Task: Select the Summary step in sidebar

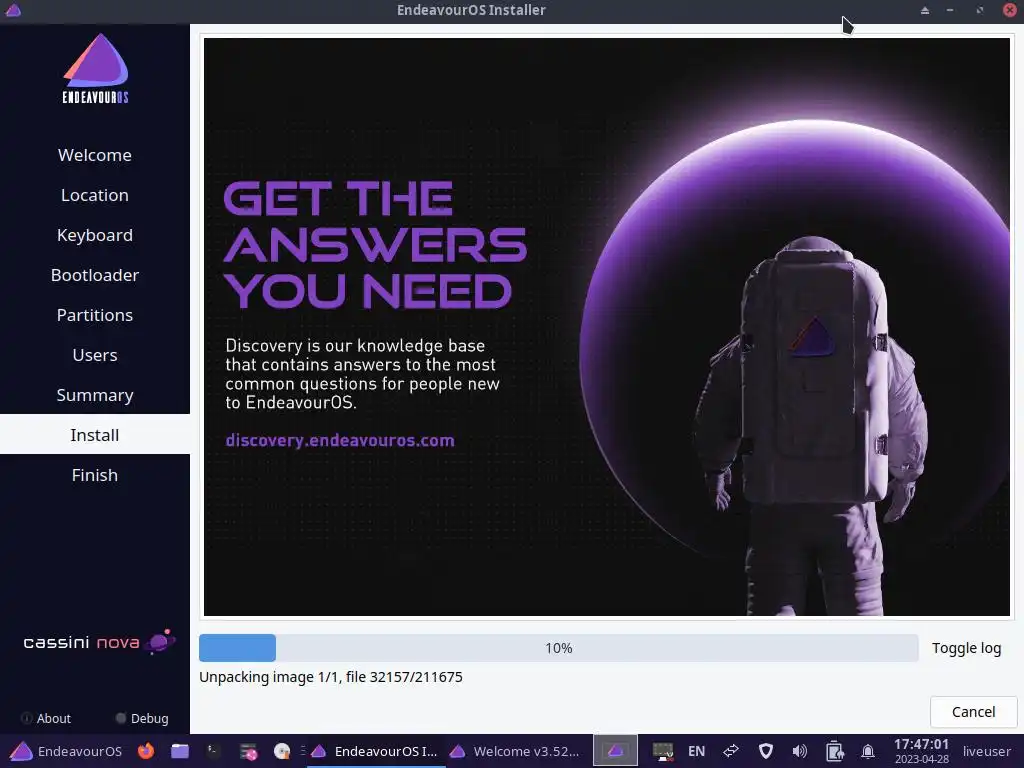Action: click(95, 394)
